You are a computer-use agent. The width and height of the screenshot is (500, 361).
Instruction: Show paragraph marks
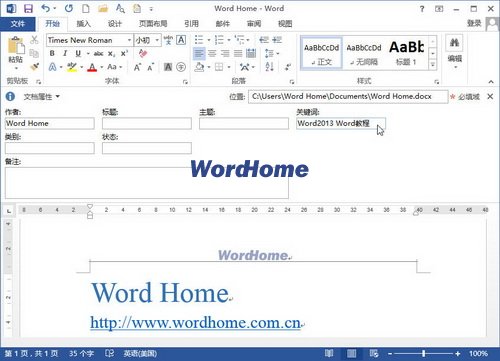[288, 67]
